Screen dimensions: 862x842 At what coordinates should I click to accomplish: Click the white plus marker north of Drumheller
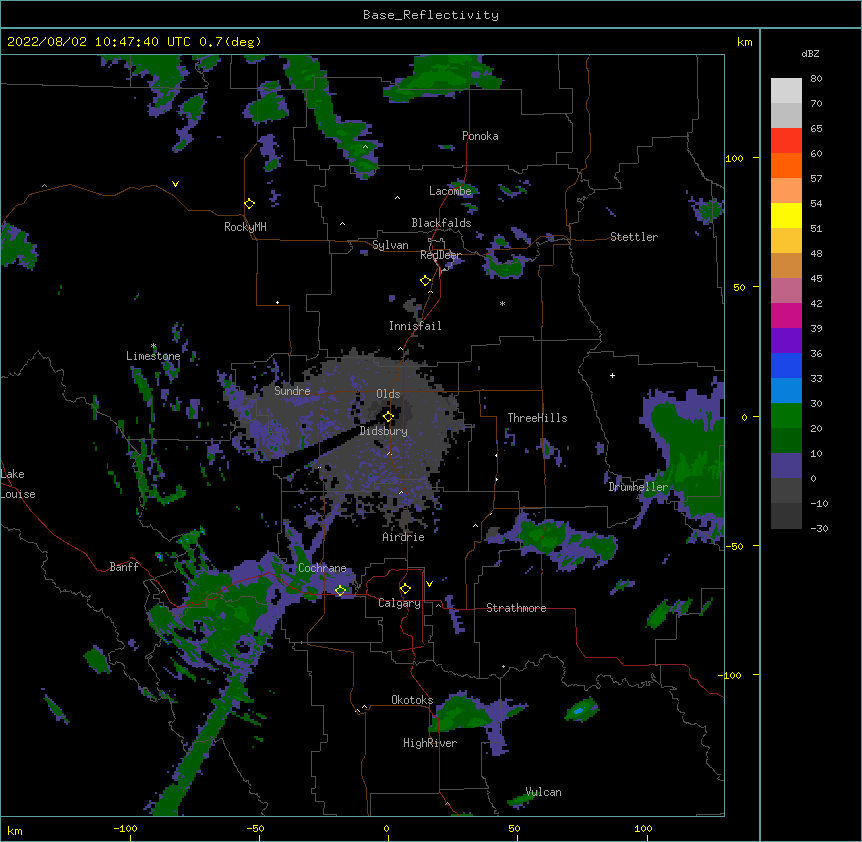coord(612,375)
